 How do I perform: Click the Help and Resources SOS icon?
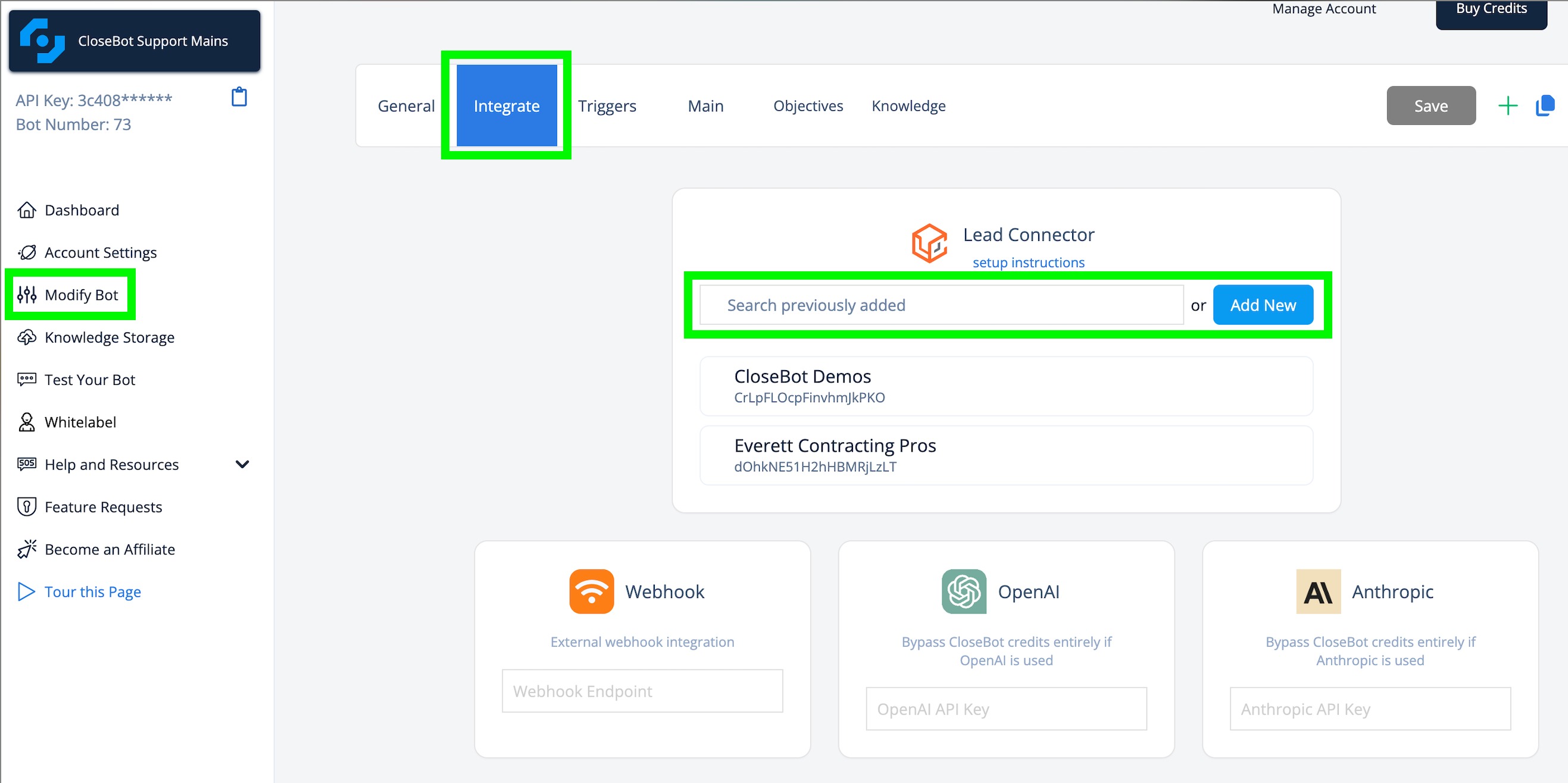click(27, 464)
